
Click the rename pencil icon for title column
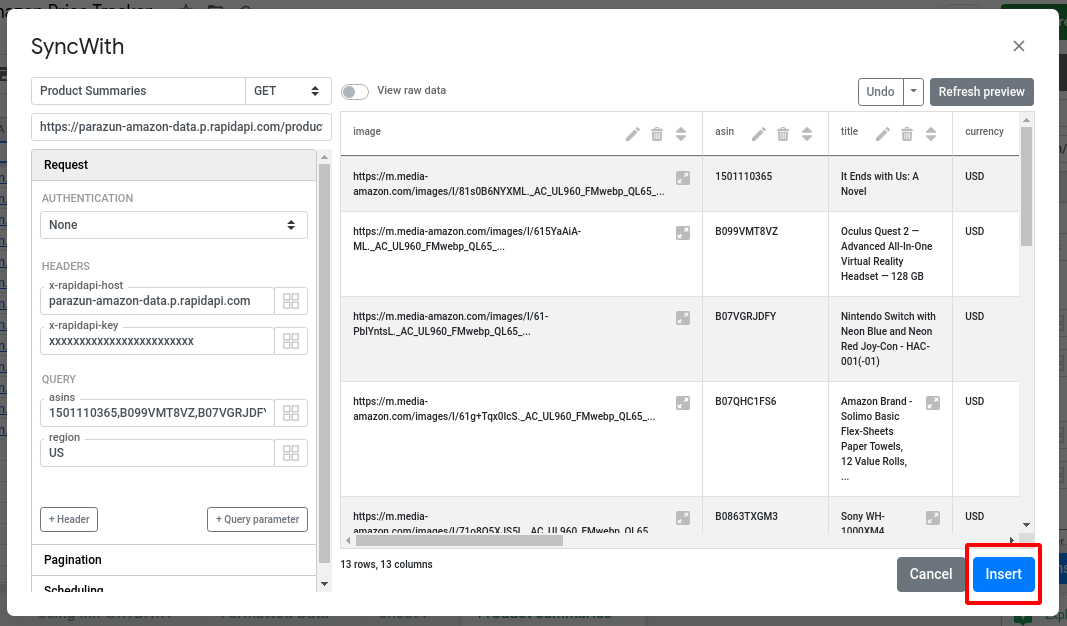click(882, 134)
